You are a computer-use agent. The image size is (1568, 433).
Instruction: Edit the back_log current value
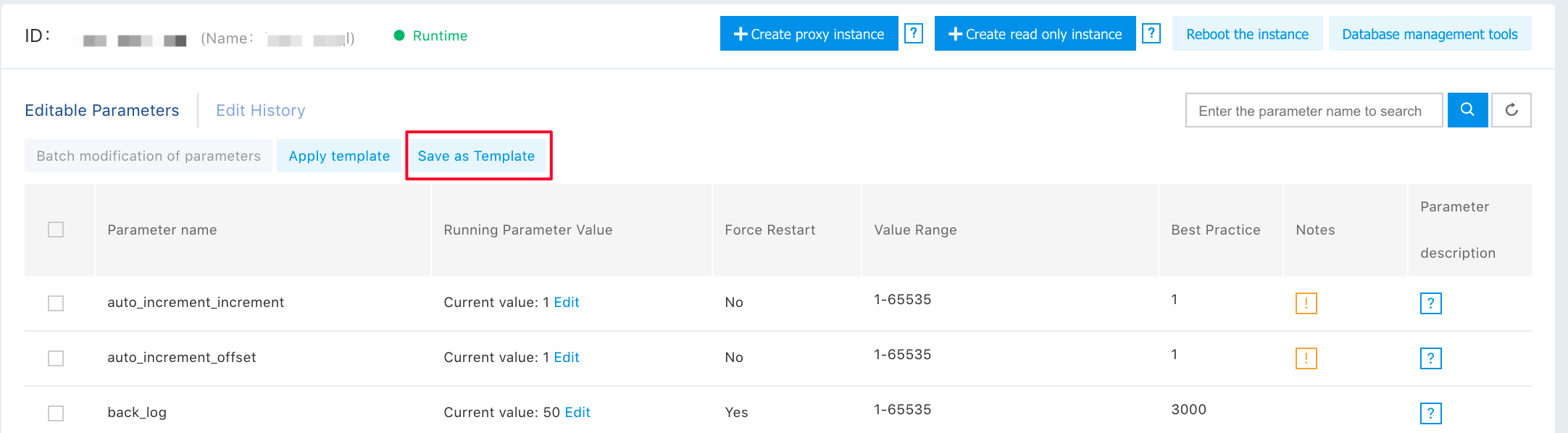point(577,412)
